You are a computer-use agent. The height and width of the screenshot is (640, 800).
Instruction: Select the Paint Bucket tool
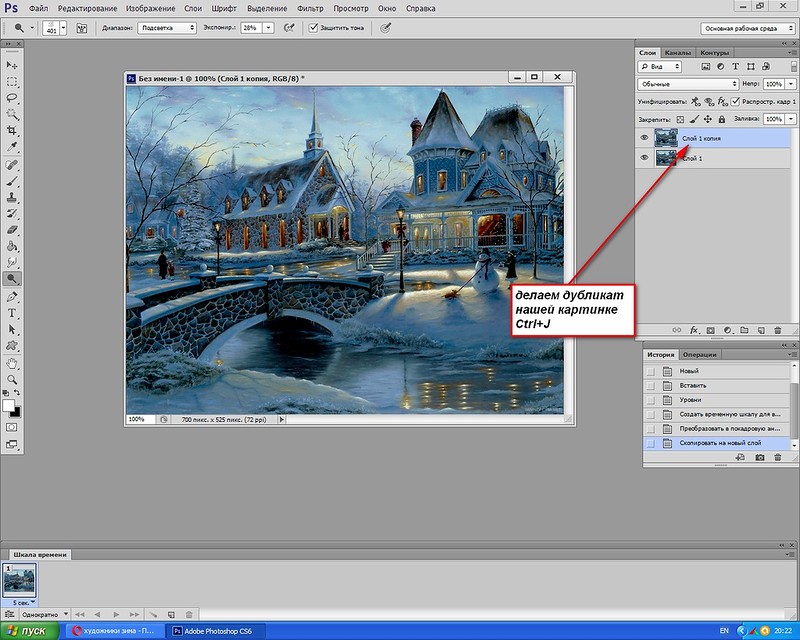point(11,247)
